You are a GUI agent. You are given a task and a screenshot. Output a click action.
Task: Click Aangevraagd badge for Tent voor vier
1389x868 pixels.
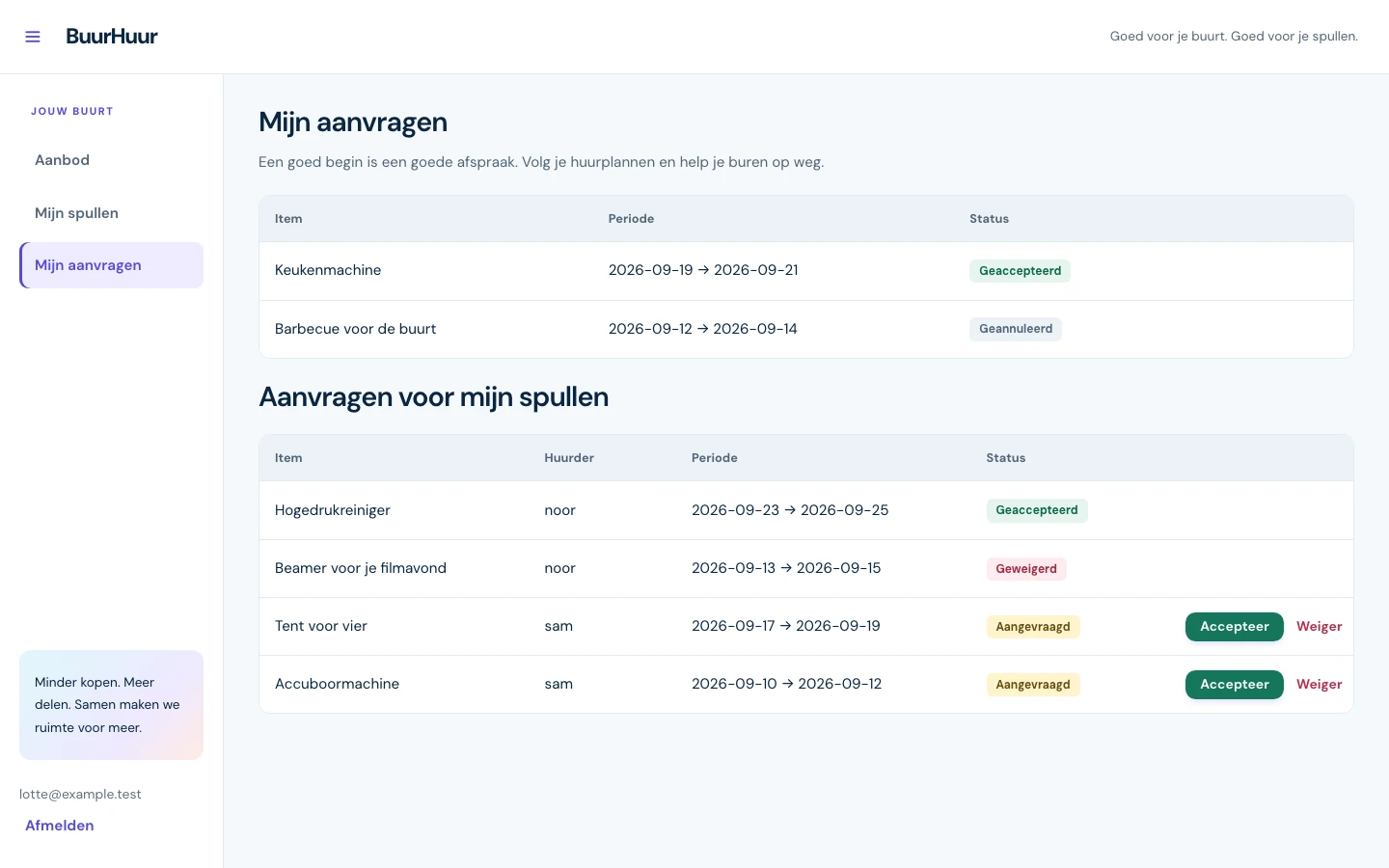pyautogui.click(x=1033, y=627)
